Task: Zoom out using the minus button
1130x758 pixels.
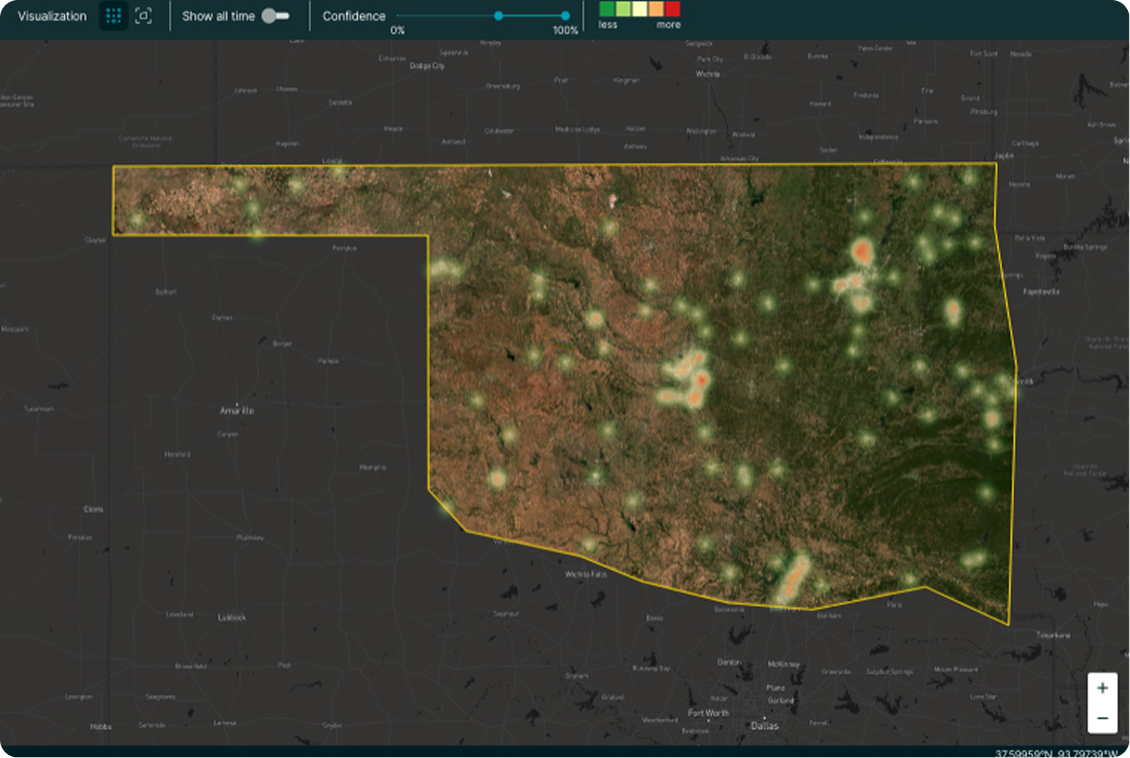Action: point(1102,718)
